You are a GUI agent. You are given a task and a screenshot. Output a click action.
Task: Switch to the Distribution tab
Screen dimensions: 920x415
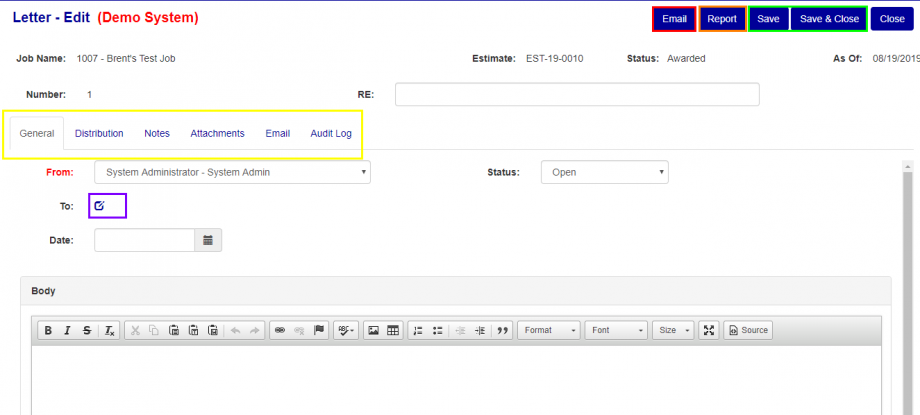[x=99, y=134]
